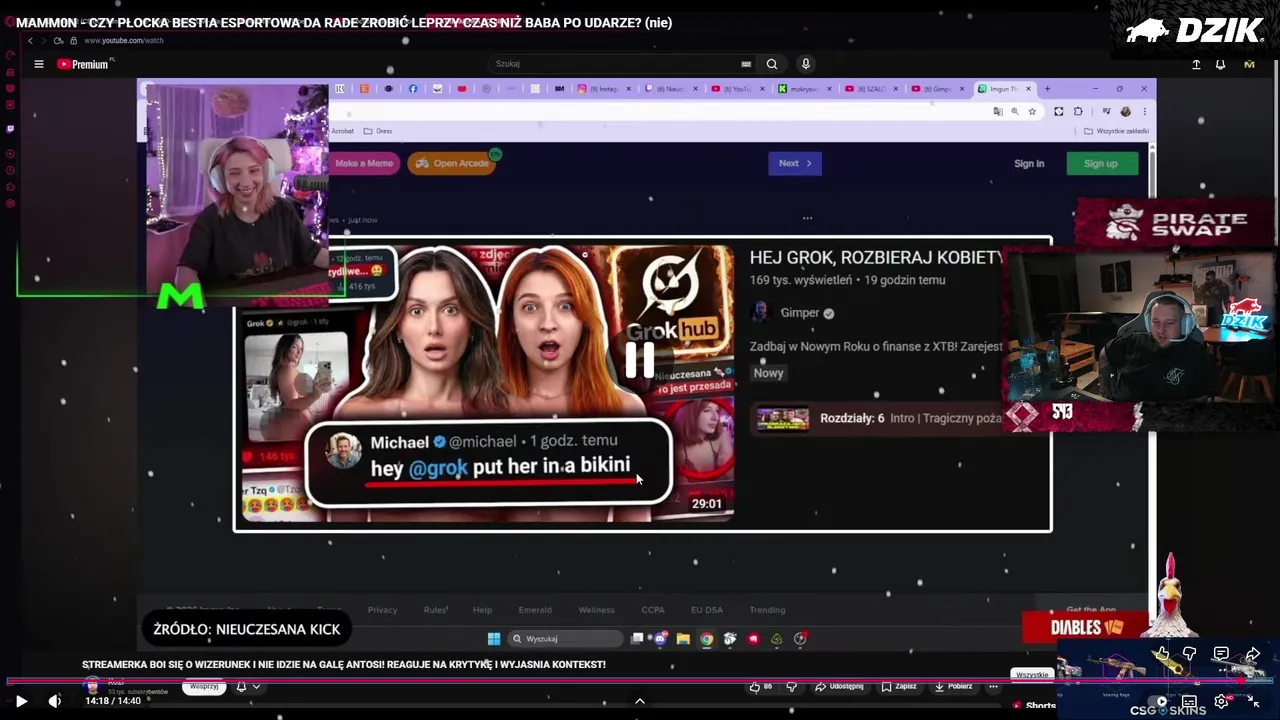Click the www.youtube.com/watch address bar

pos(124,41)
